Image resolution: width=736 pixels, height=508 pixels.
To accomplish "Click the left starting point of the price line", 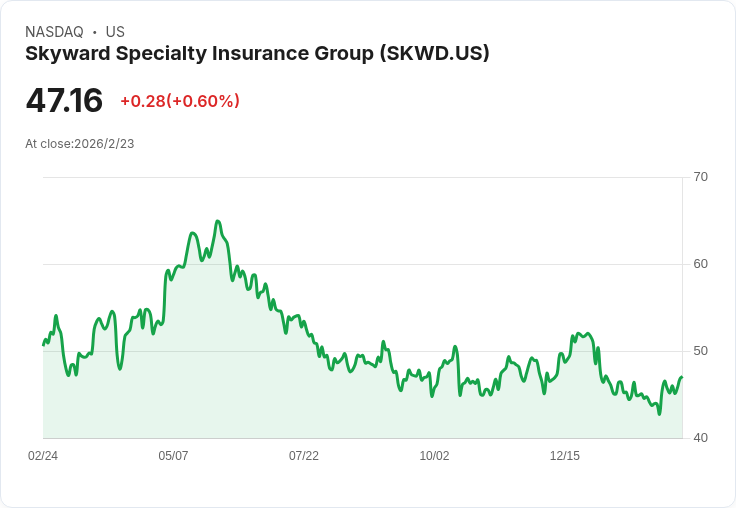I will point(44,345).
